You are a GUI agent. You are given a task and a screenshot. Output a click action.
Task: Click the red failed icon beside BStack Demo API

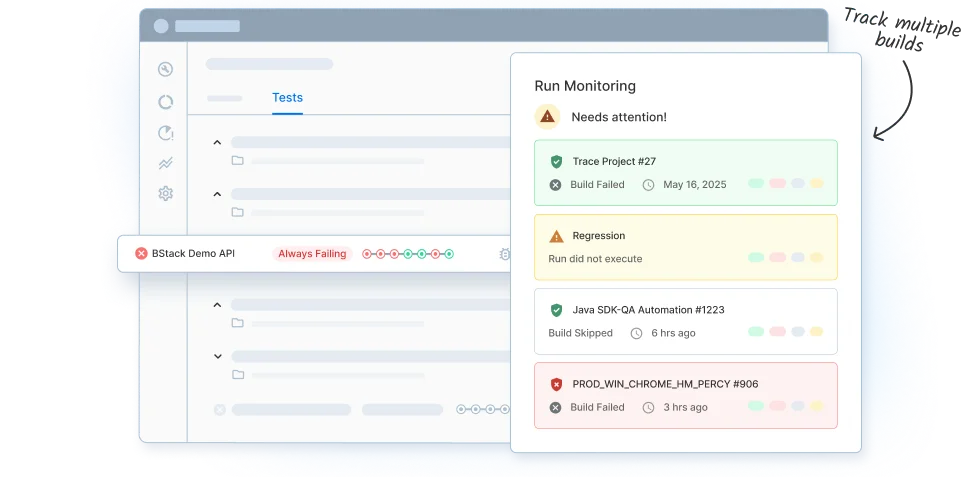(141, 254)
